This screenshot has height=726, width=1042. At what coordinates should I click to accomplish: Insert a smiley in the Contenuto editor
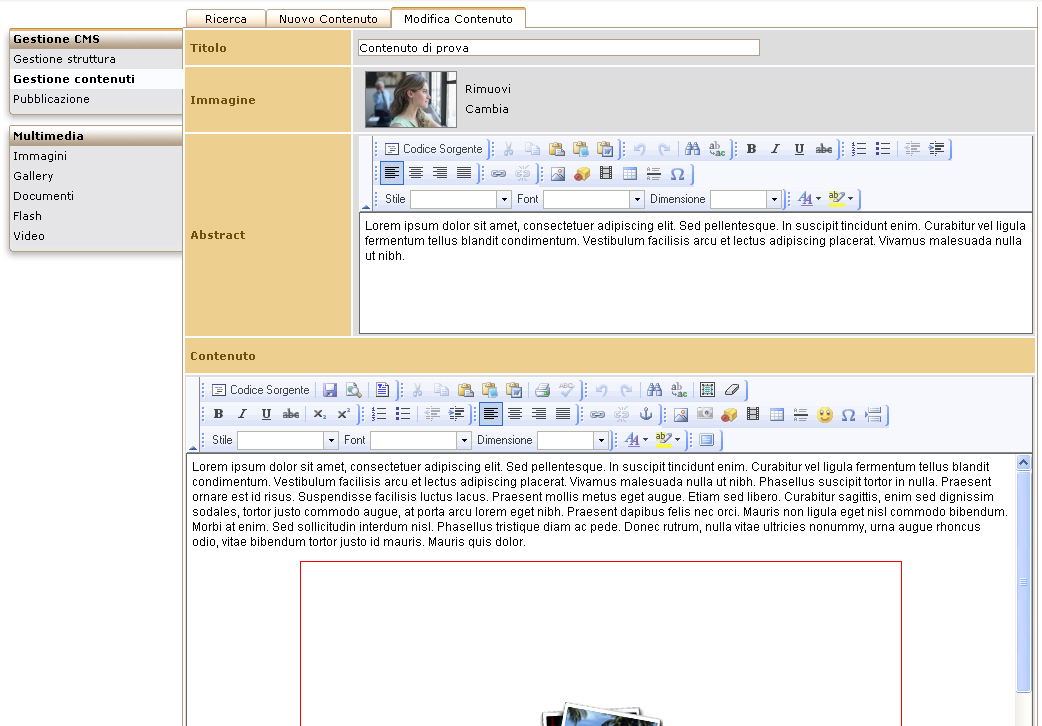(x=825, y=415)
